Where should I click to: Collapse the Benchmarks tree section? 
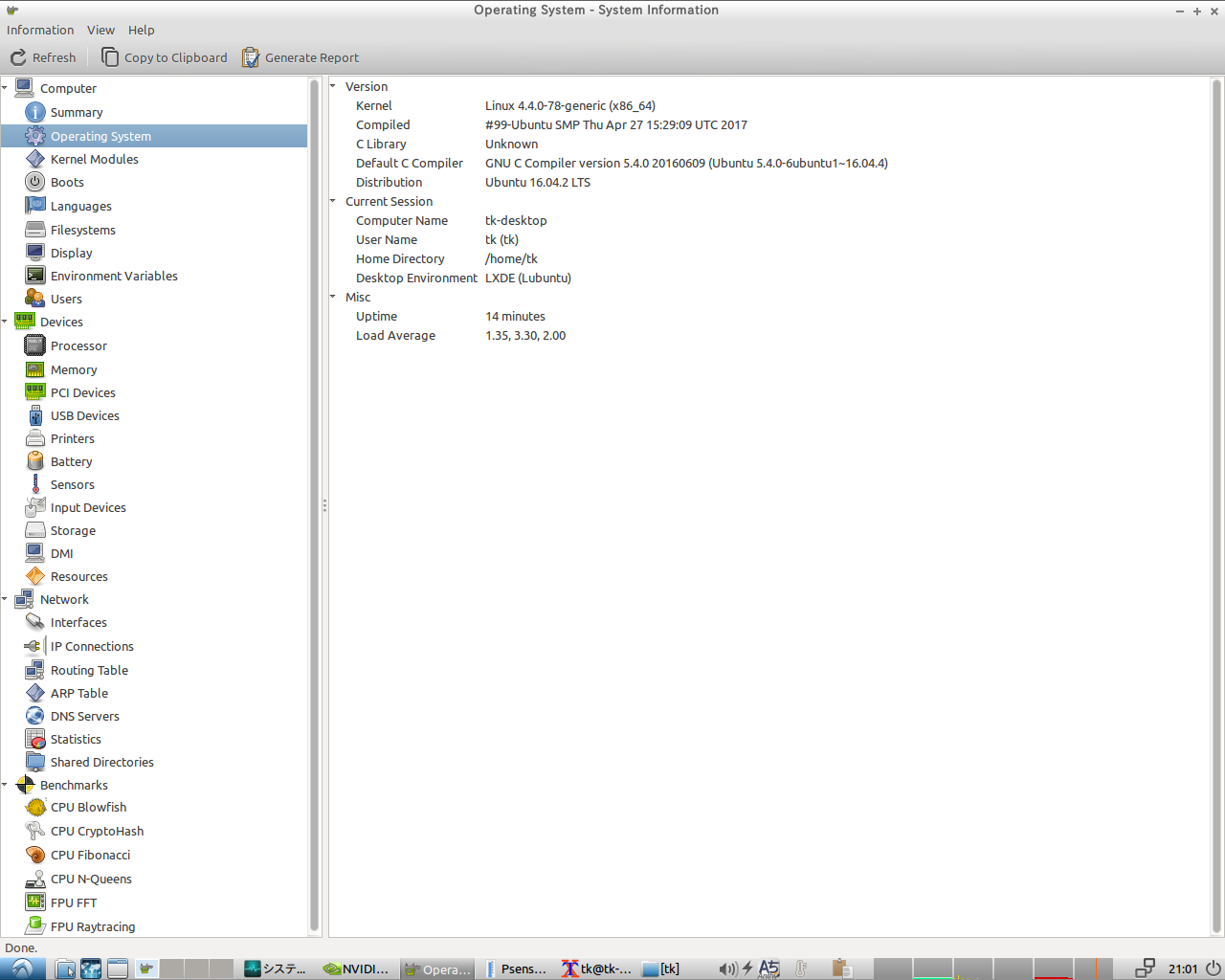[x=6, y=785]
